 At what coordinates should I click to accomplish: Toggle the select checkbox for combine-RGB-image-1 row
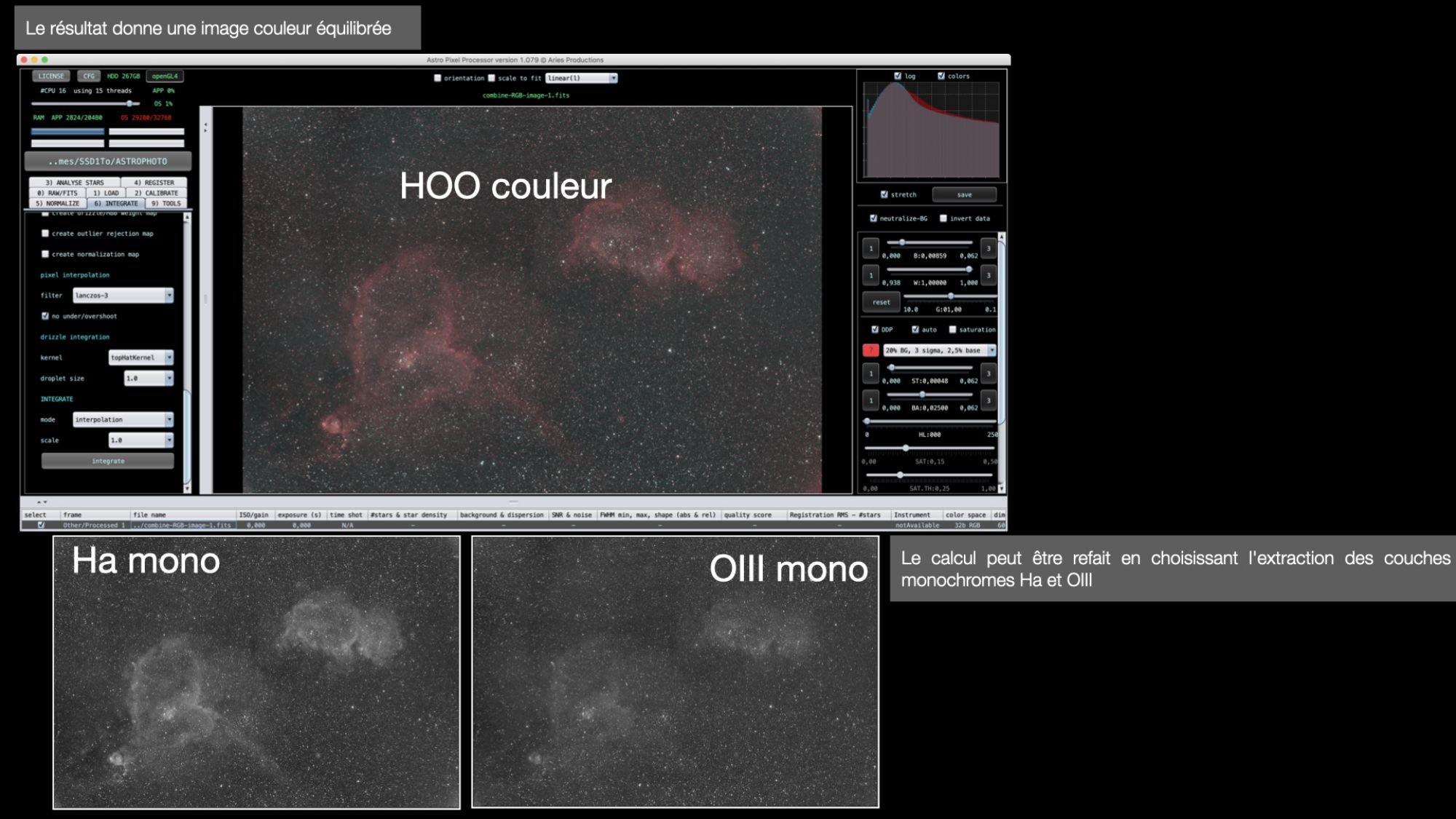point(41,525)
